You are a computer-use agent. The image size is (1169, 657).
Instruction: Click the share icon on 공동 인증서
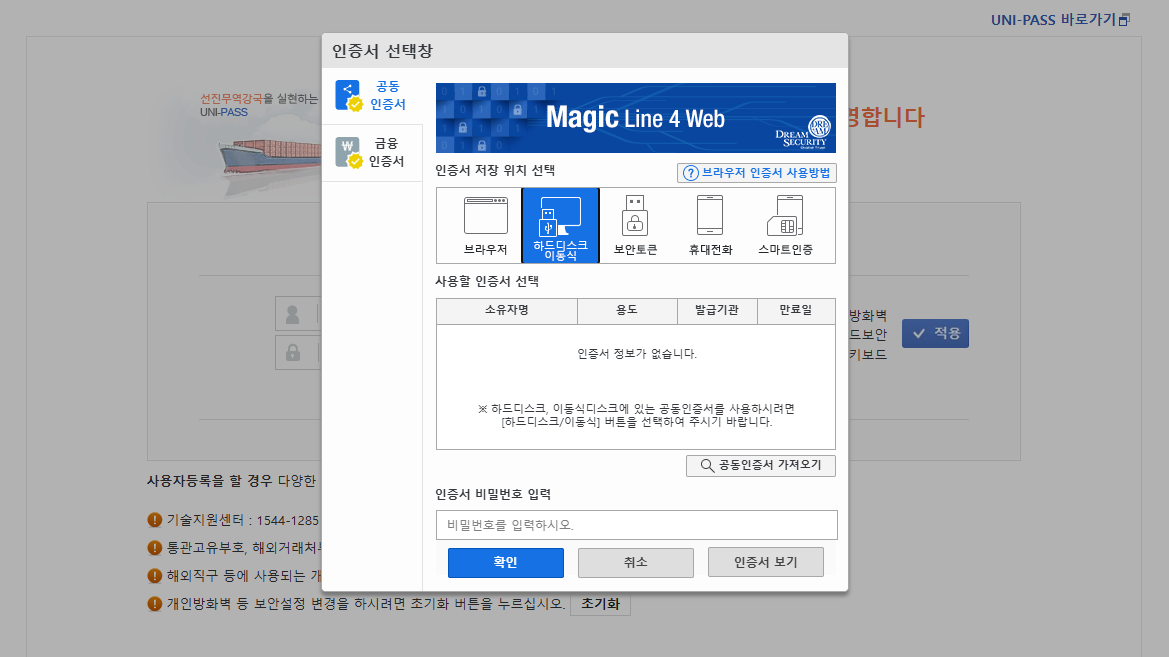347,95
